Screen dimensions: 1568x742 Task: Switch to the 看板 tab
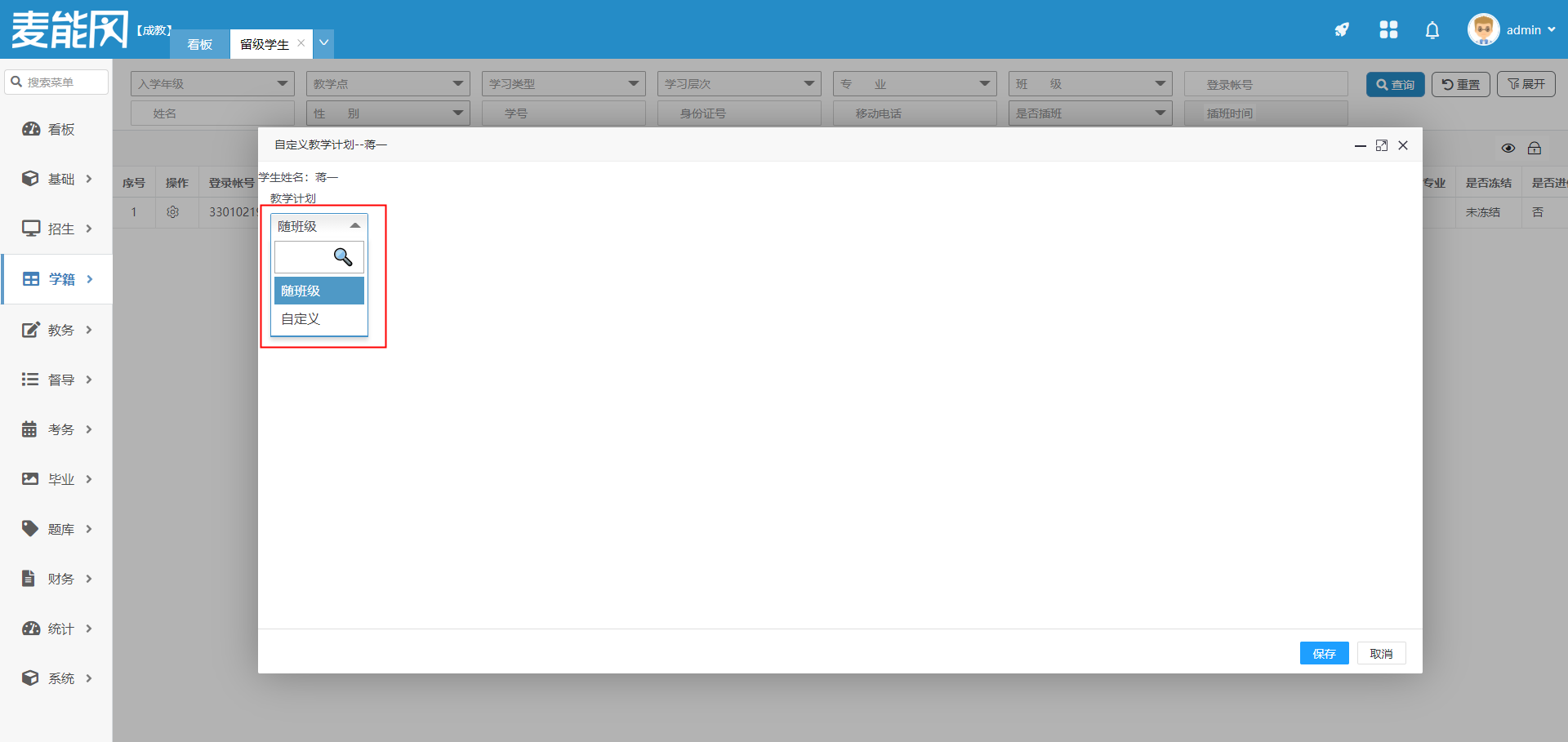[200, 45]
